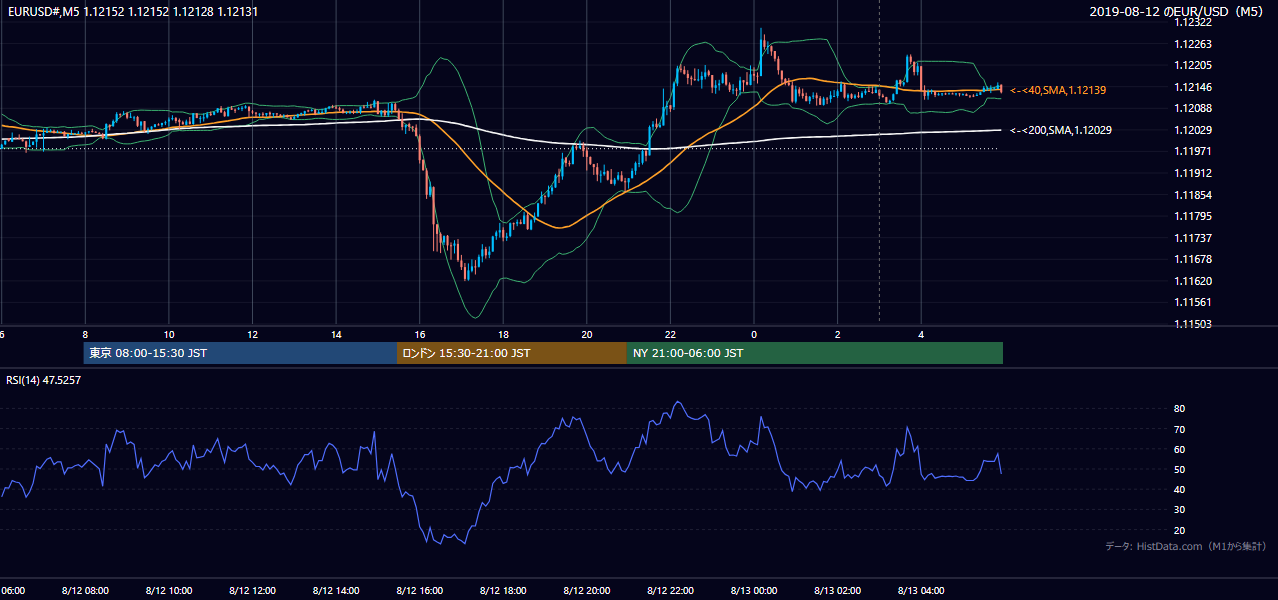1278x600 pixels.
Task: Click price axis value 1.11737
Action: coord(1193,238)
